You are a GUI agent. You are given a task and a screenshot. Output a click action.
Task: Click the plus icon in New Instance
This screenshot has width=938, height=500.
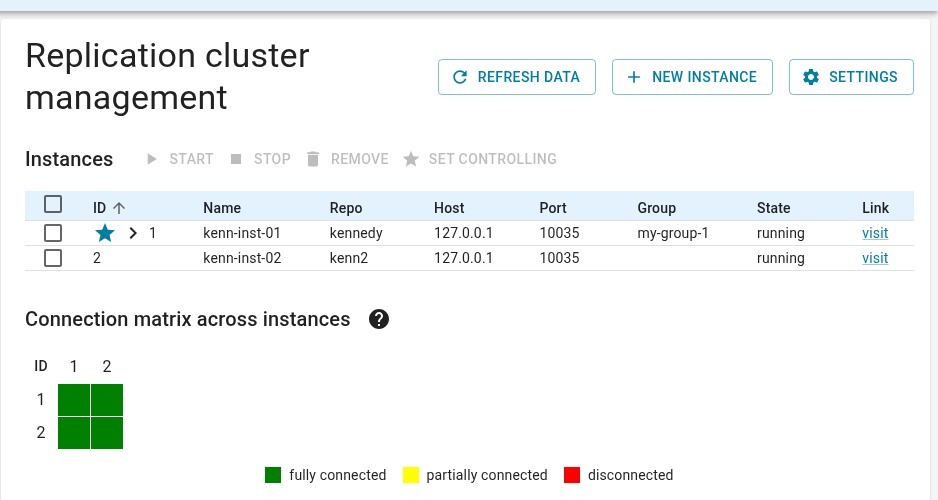click(x=634, y=77)
